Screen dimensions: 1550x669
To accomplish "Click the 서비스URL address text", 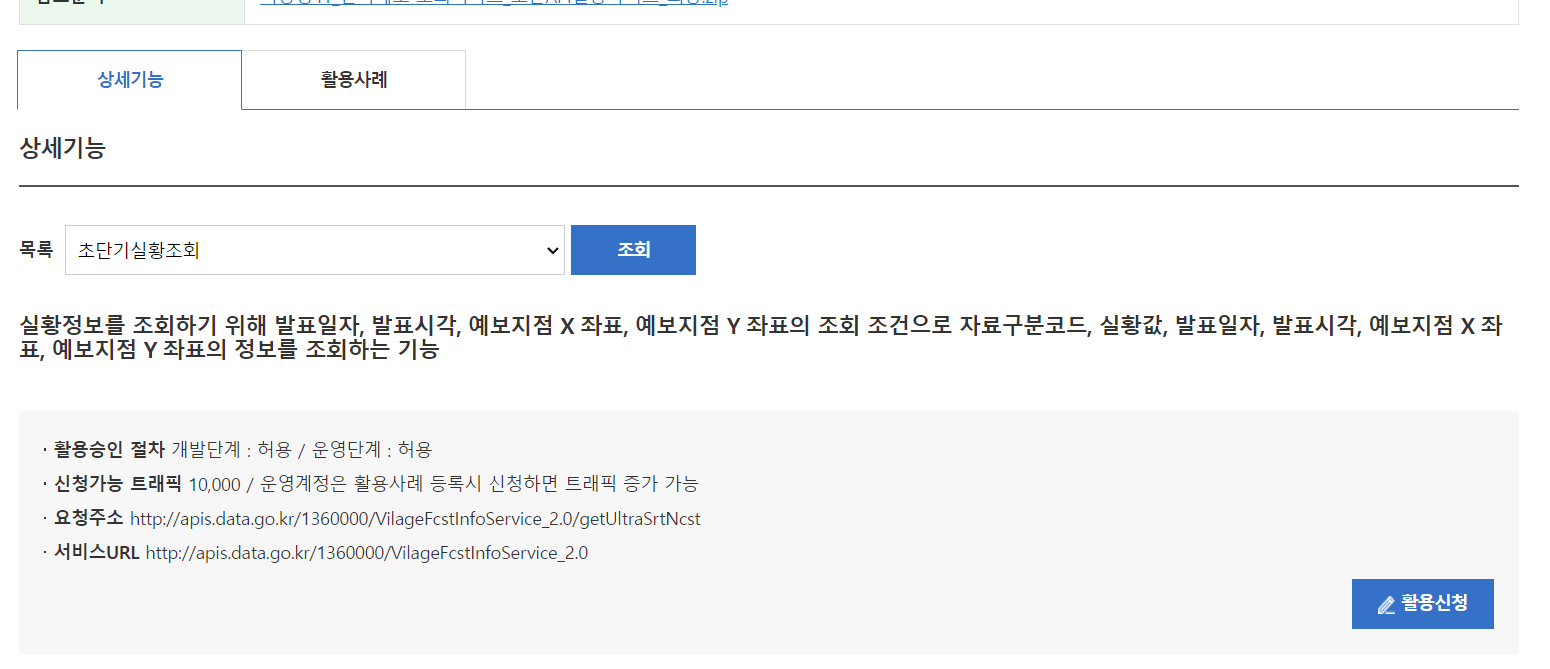I will (x=366, y=552).
